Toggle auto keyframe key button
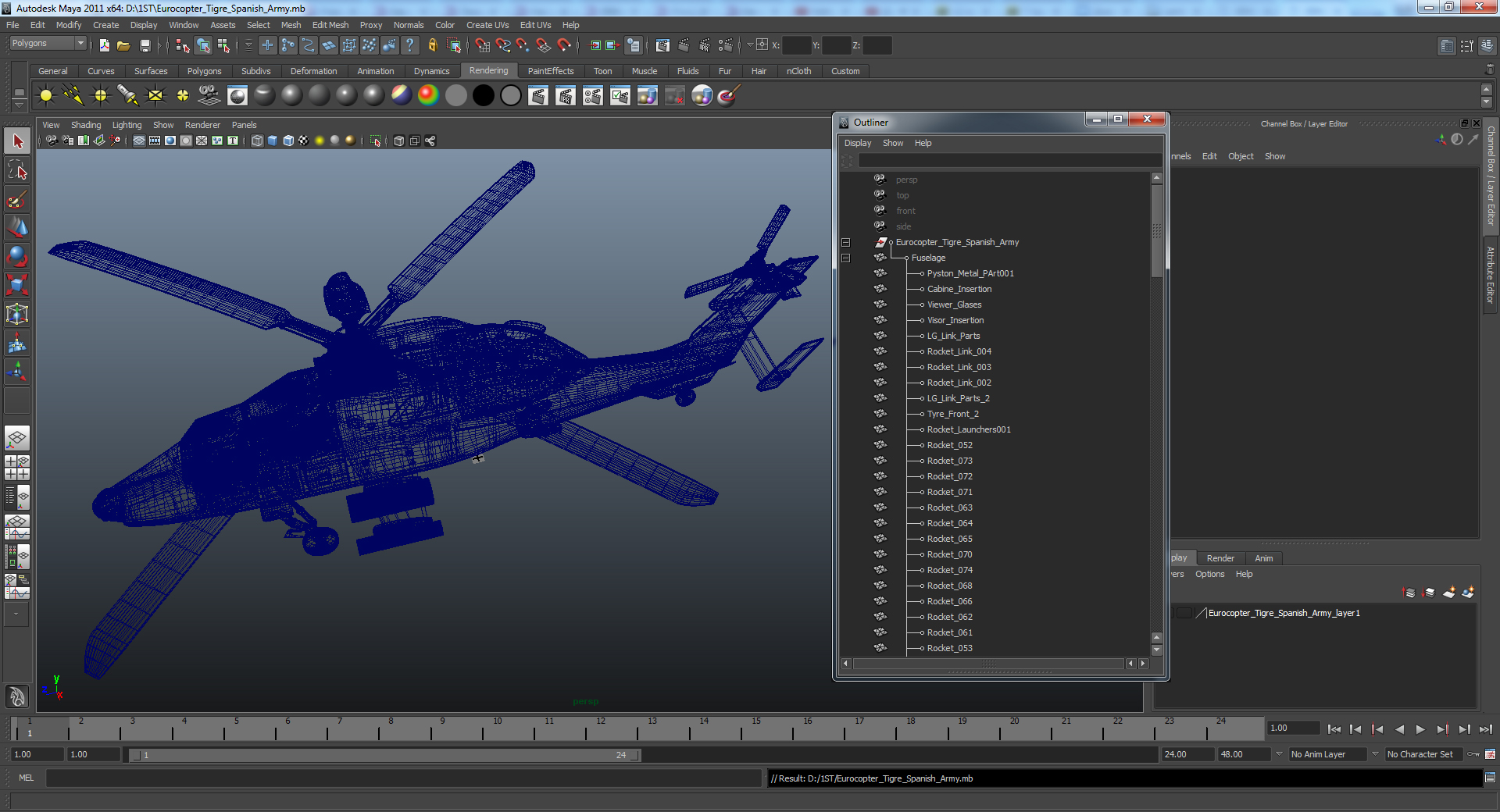This screenshot has width=1500, height=812. click(1473, 754)
